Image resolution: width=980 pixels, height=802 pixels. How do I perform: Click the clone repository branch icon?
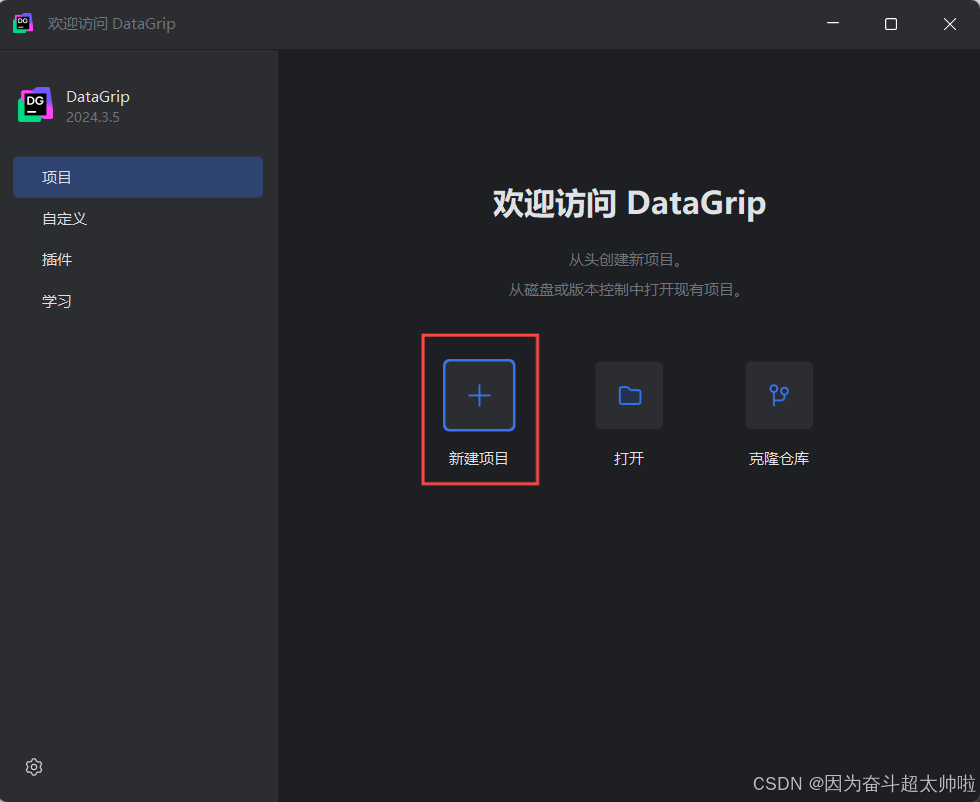779,395
